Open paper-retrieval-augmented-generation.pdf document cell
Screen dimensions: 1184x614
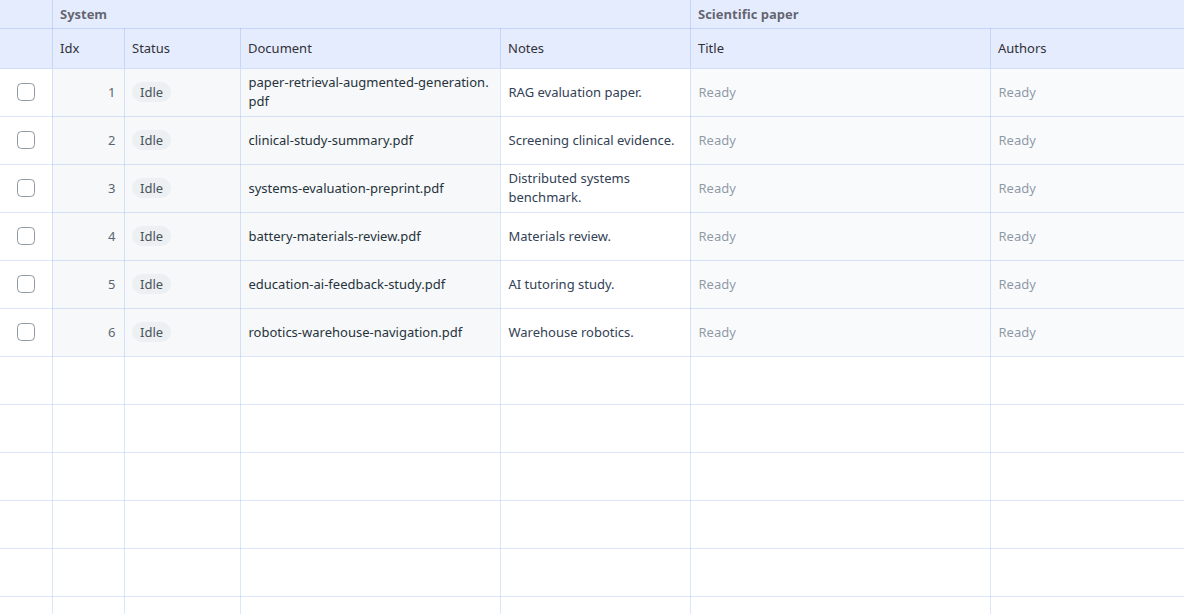click(x=370, y=92)
